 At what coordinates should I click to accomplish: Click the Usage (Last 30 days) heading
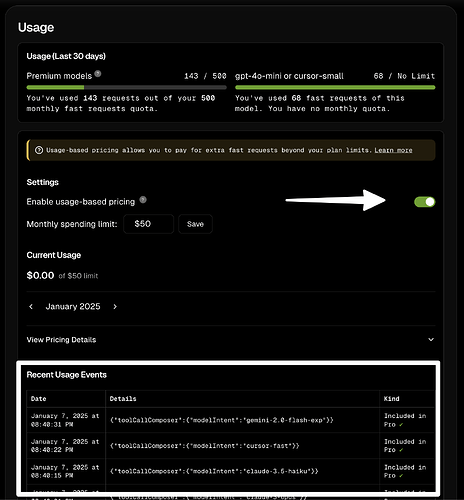[x=66, y=56]
